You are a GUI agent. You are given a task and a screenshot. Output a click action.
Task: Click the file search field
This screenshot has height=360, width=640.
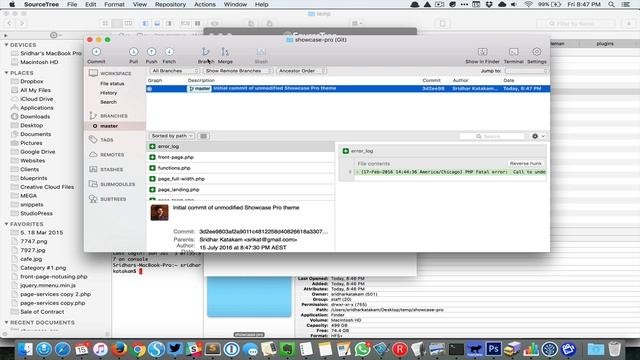point(492,136)
